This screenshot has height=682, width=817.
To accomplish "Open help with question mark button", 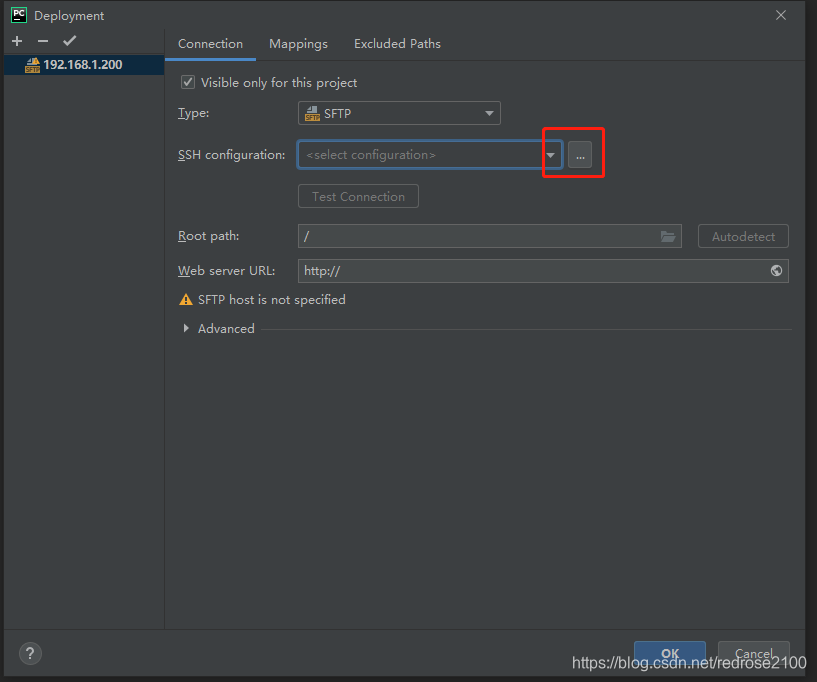I will tap(30, 653).
